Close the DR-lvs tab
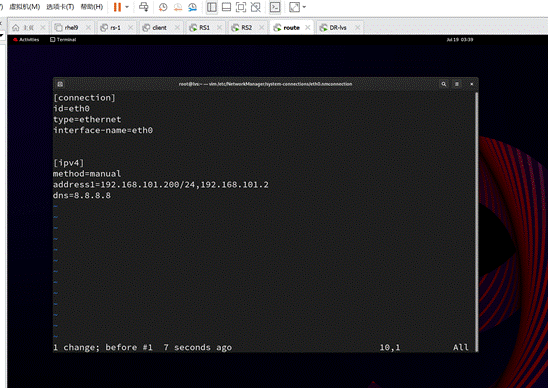548x388 pixels. click(358, 28)
